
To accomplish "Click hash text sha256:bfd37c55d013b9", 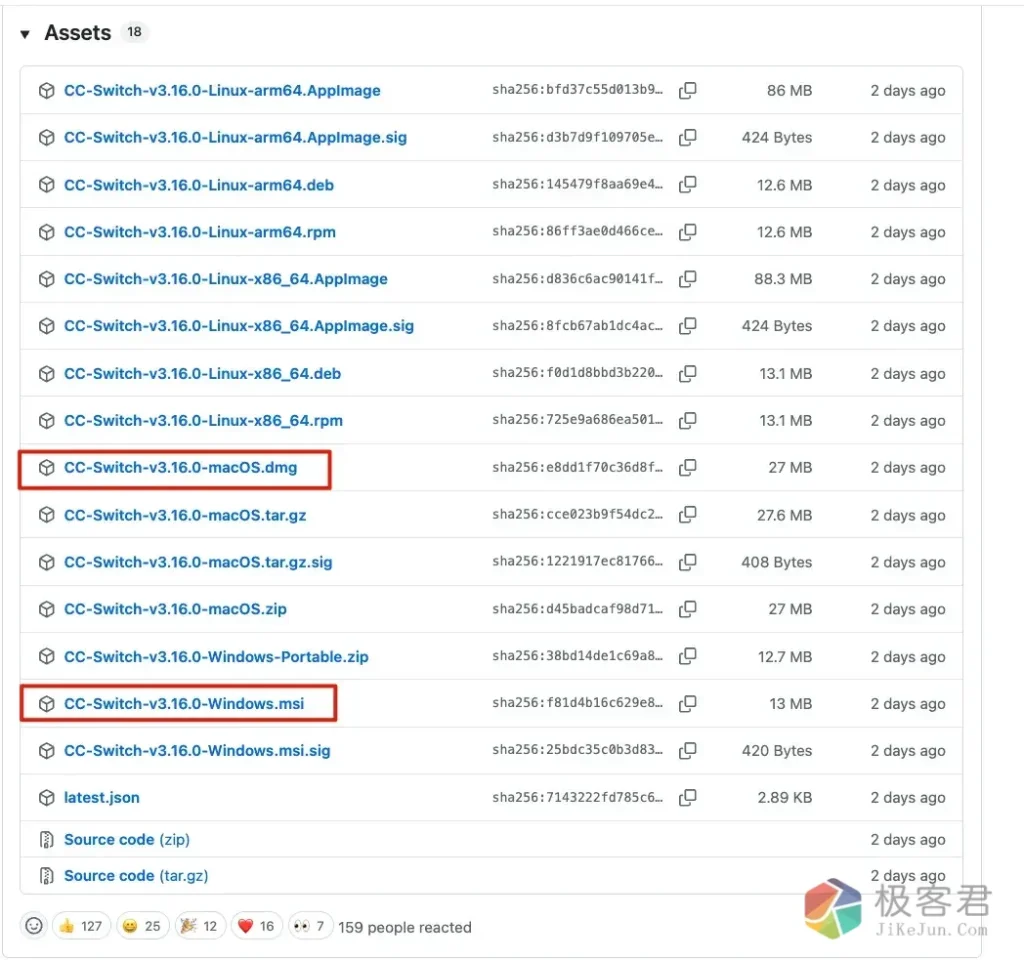I will pos(577,89).
